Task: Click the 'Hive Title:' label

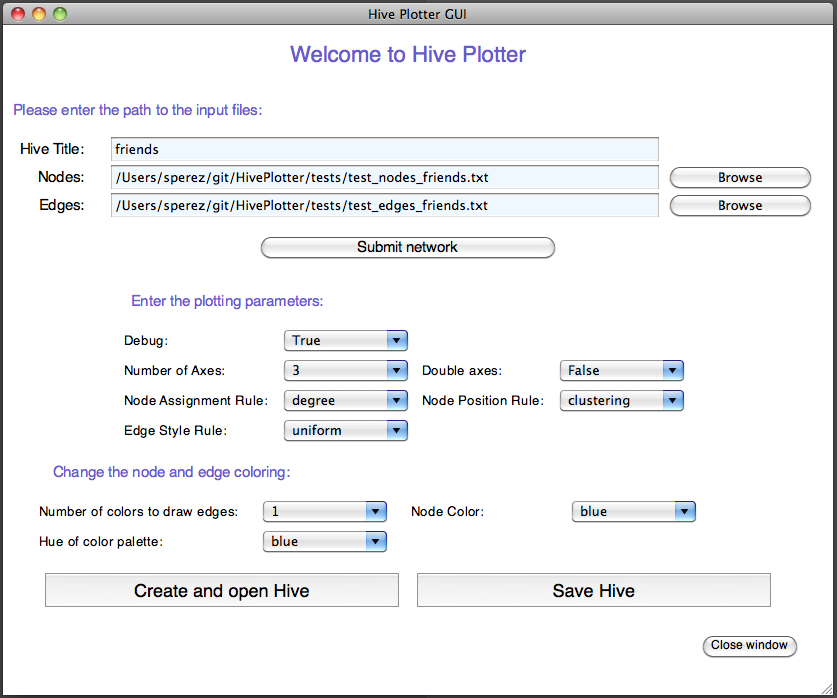Action: click(x=52, y=149)
